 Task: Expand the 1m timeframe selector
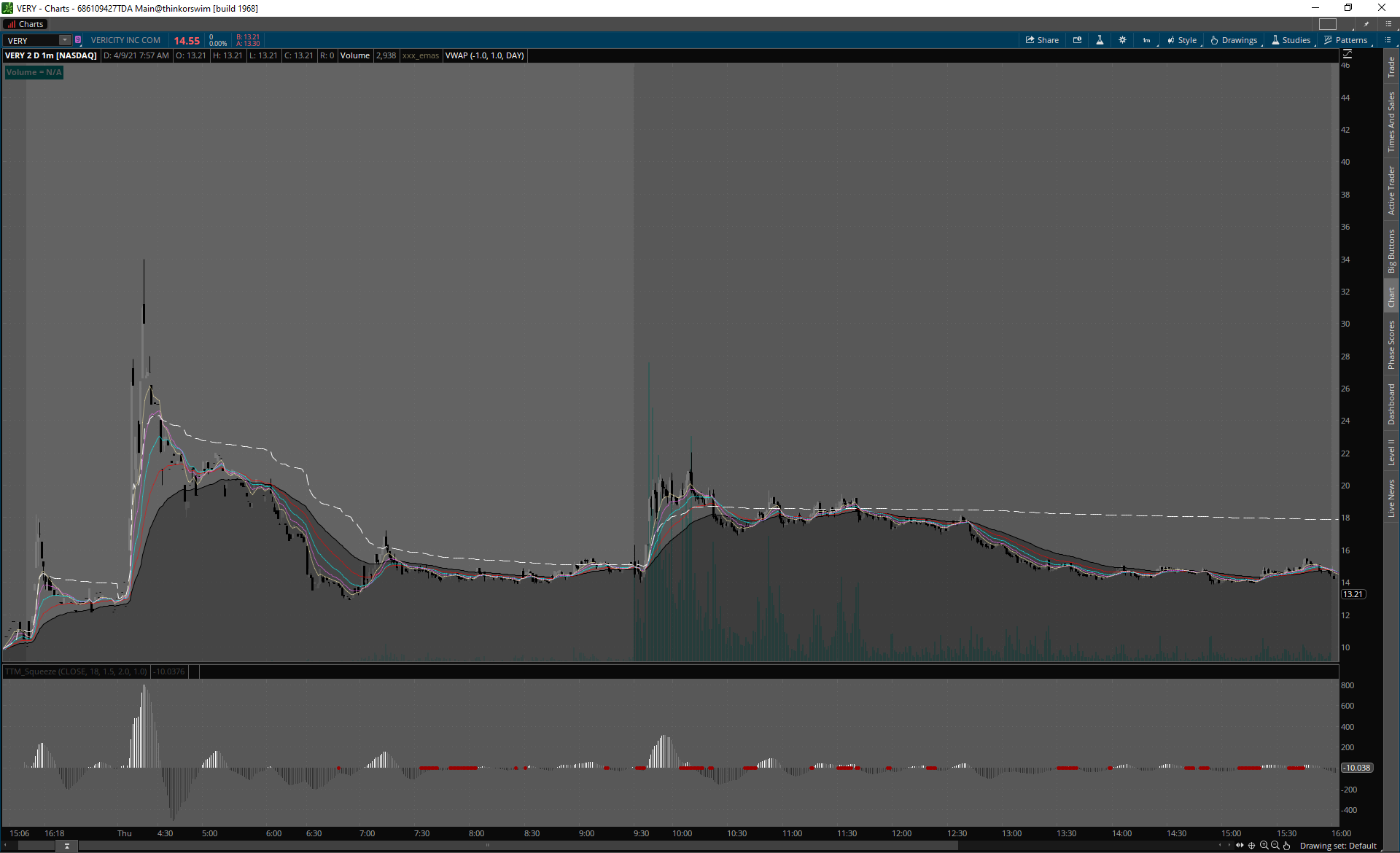1147,40
